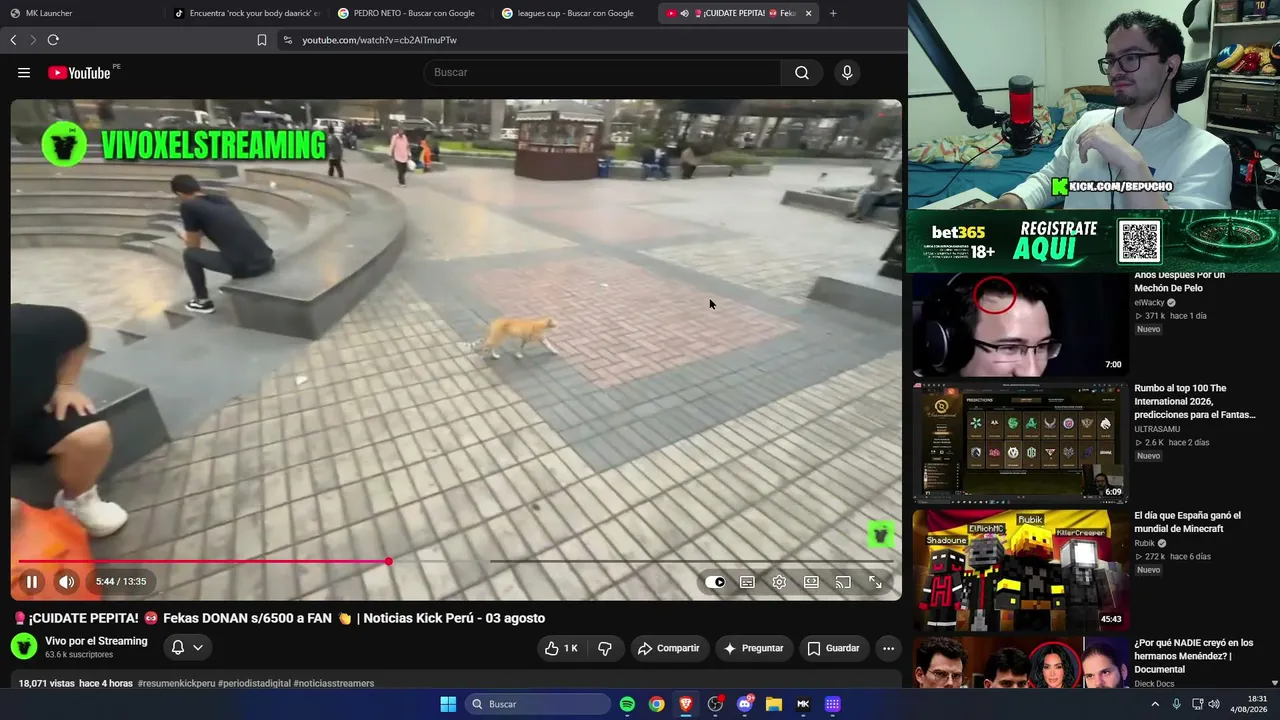Viewport: 1280px width, 720px height.
Task: Open the Vivo por el Streaming channel avatar
Action: (24, 647)
